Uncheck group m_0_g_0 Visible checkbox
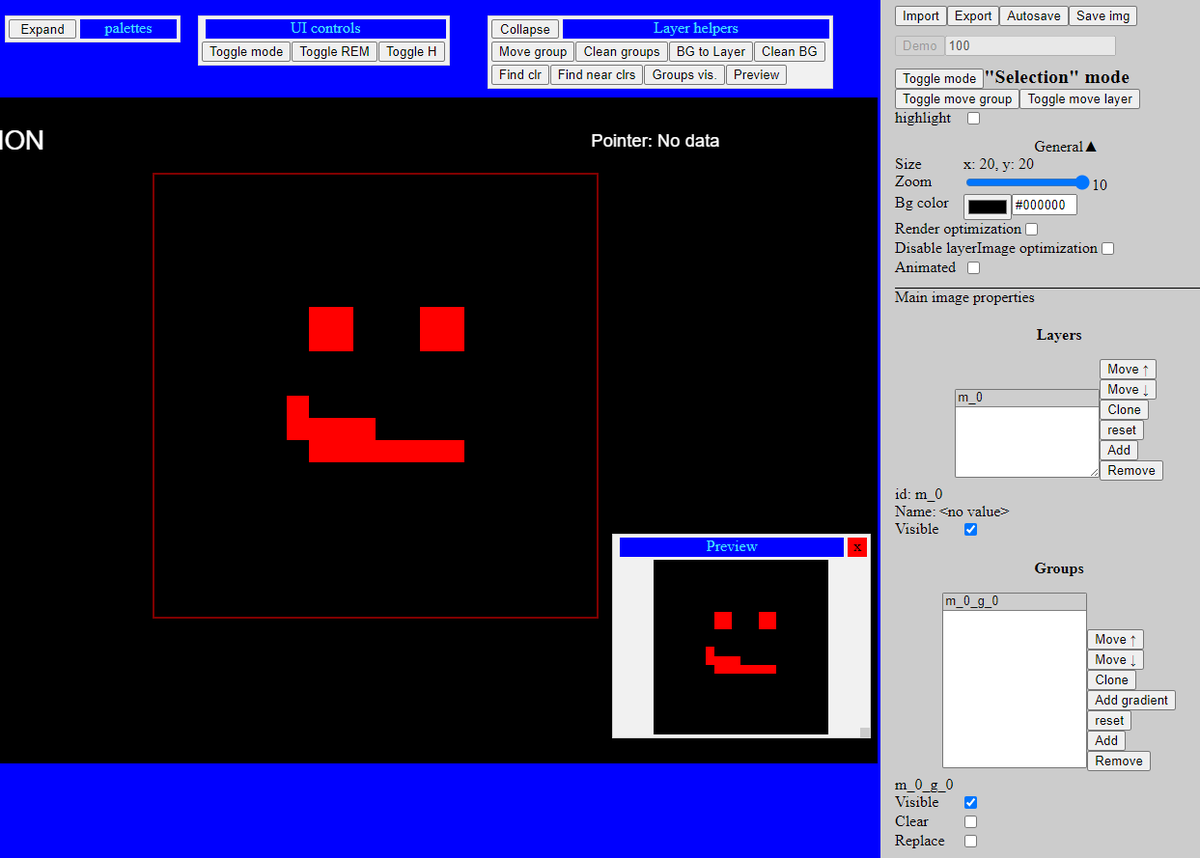1200x858 pixels. coord(970,802)
